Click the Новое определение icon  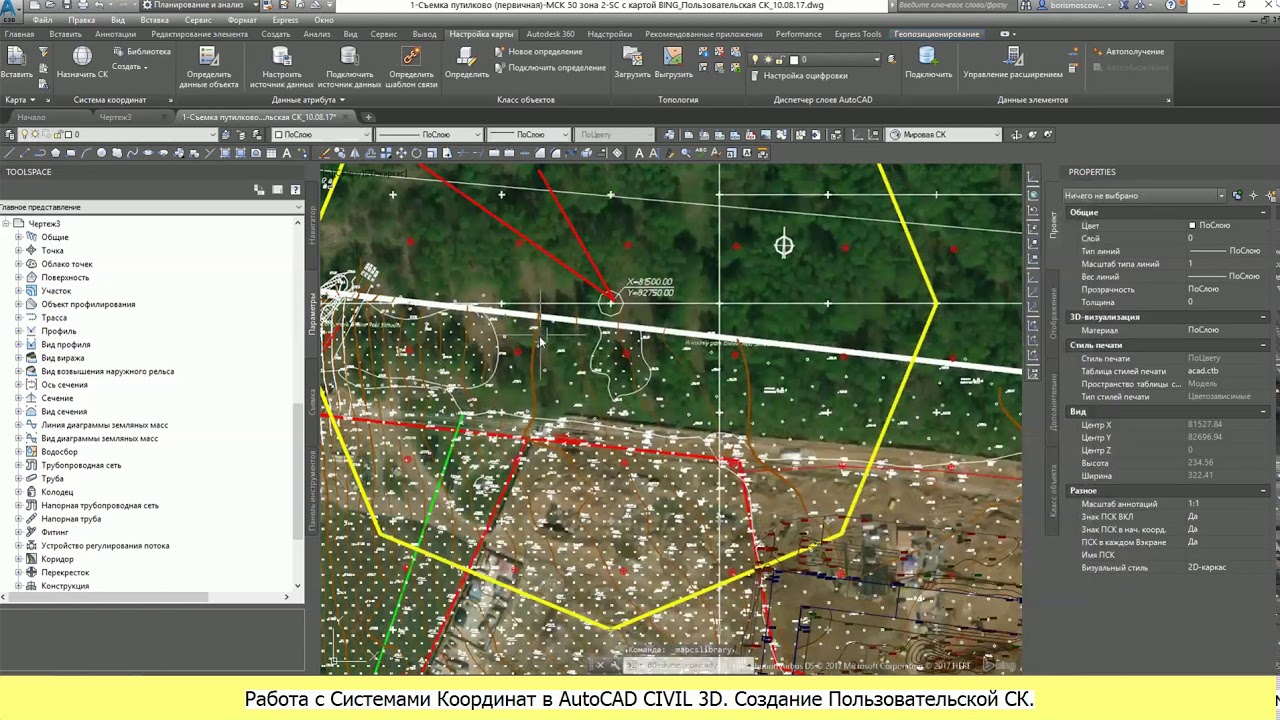500,51
